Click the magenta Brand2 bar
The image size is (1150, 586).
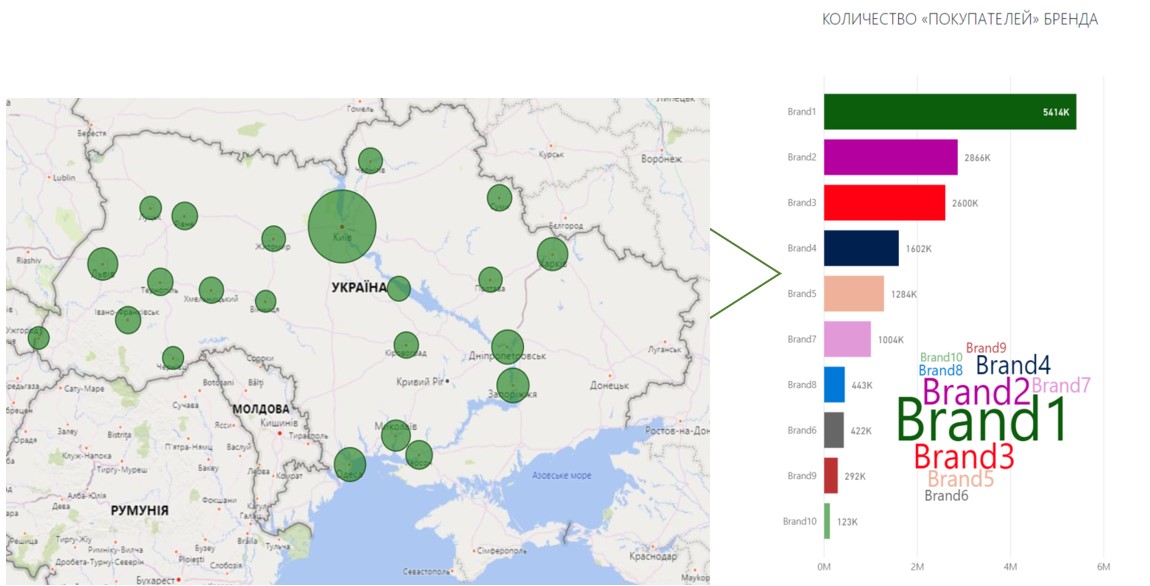click(891, 157)
